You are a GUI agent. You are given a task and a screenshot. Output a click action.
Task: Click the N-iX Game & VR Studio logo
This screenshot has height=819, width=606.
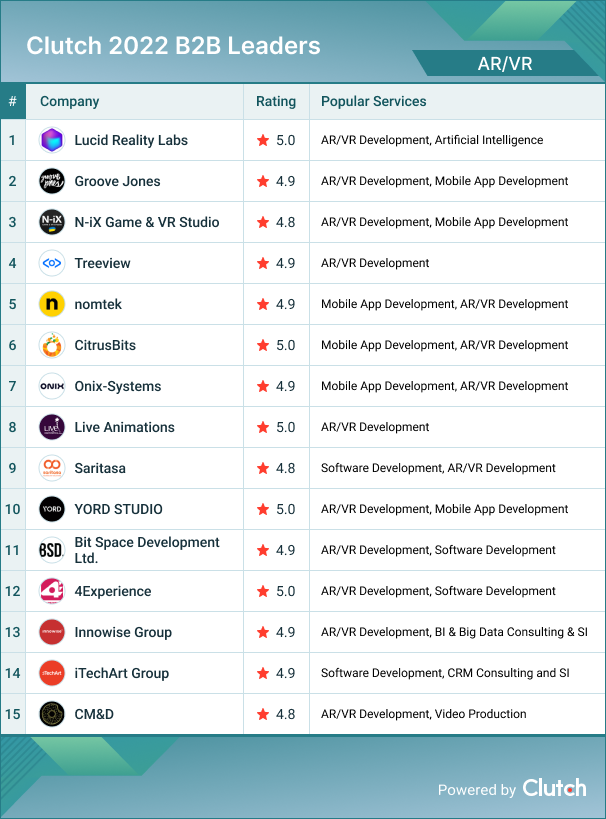52,222
